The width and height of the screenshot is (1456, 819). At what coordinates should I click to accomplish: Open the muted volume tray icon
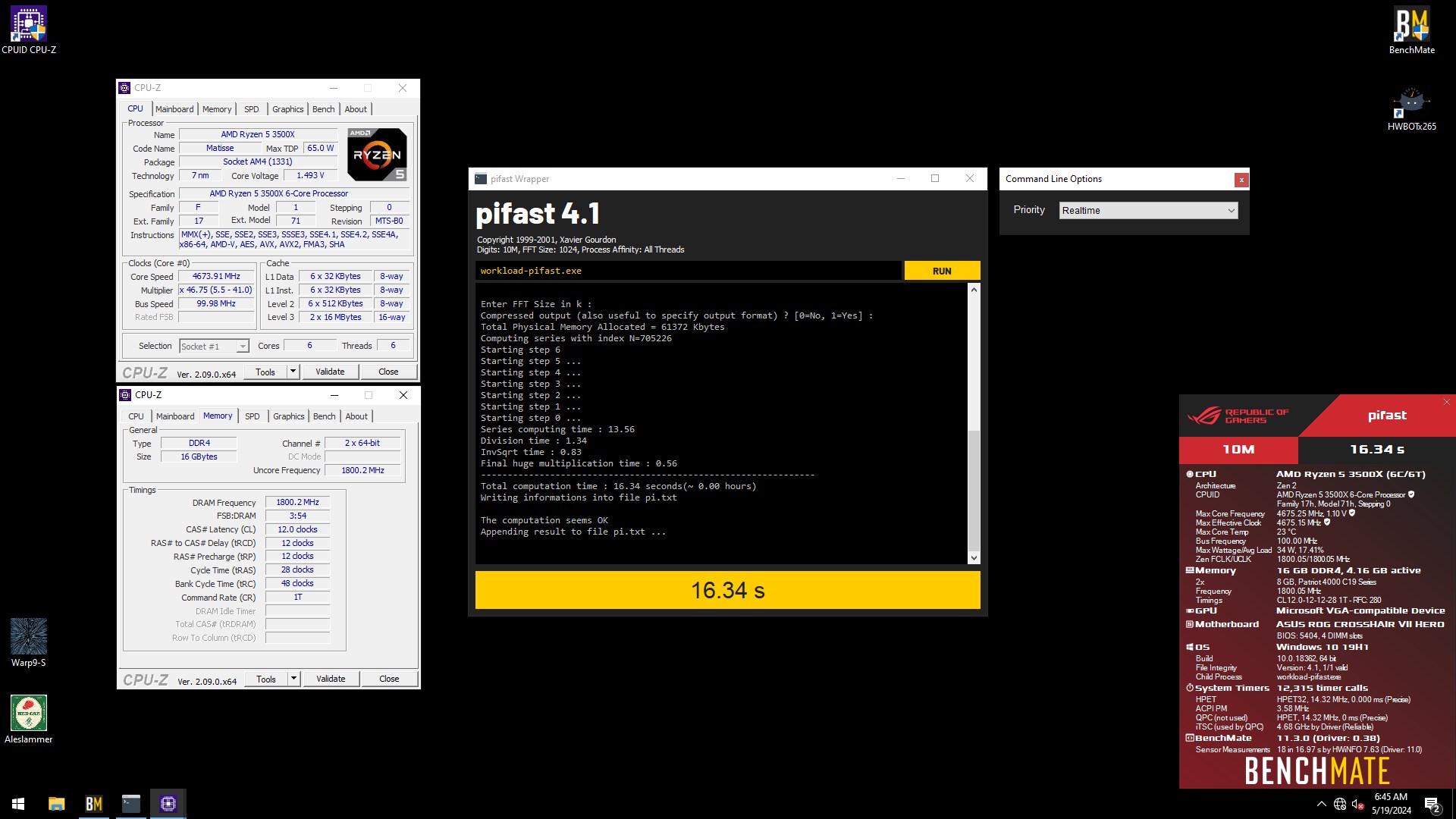coord(1358,804)
